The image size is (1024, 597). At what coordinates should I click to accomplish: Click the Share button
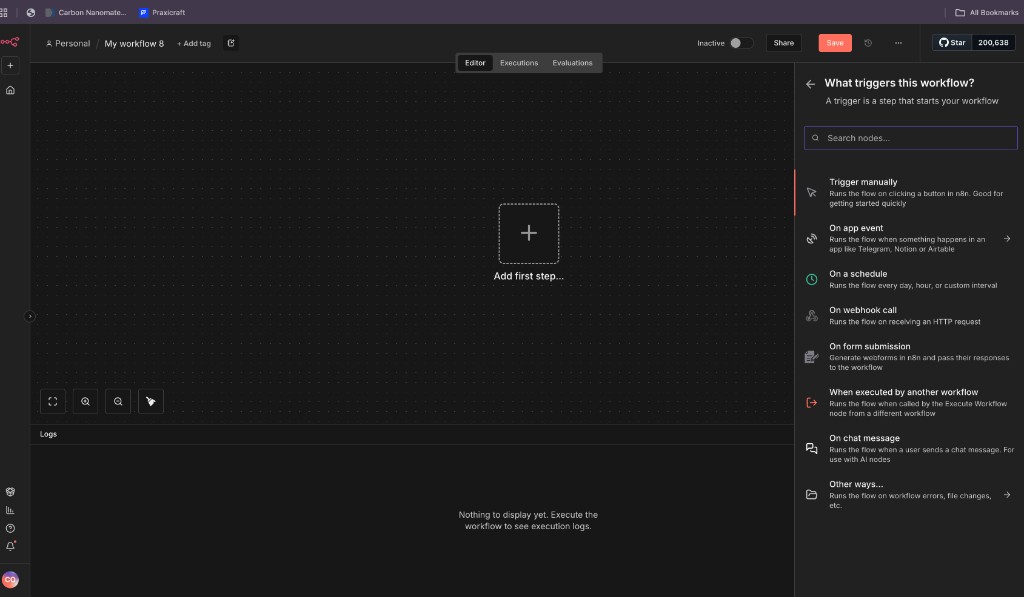pos(784,43)
